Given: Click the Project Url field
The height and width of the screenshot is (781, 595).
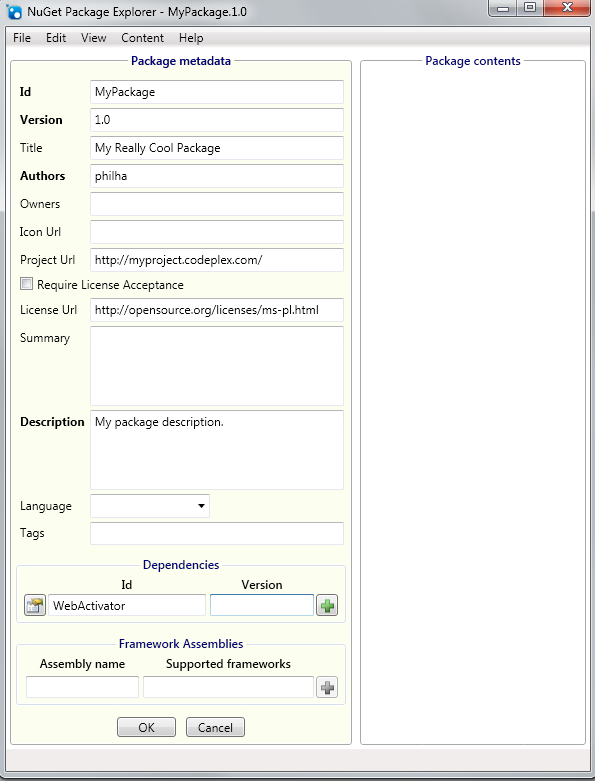Looking at the screenshot, I should point(217,260).
